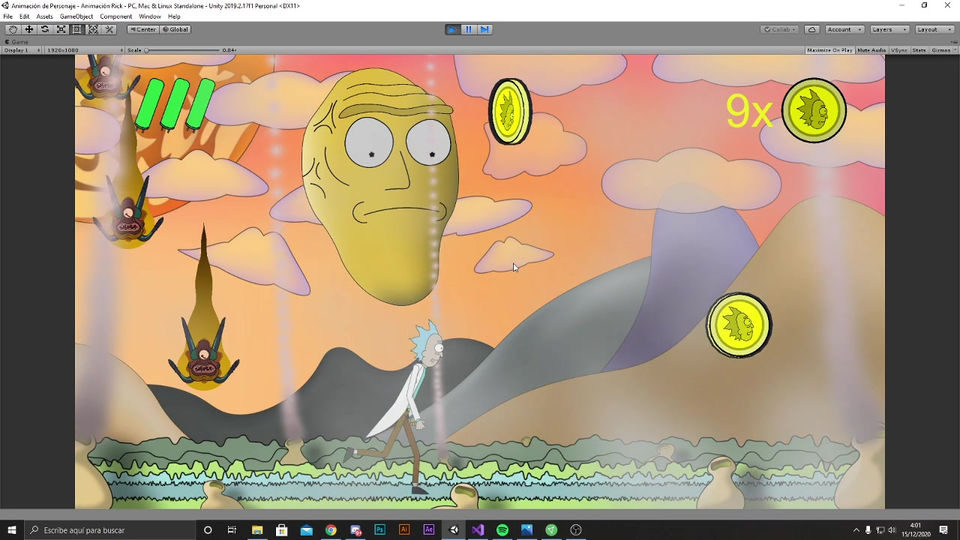Open Visual Studio from the taskbar
The image size is (960, 540).
[478, 530]
